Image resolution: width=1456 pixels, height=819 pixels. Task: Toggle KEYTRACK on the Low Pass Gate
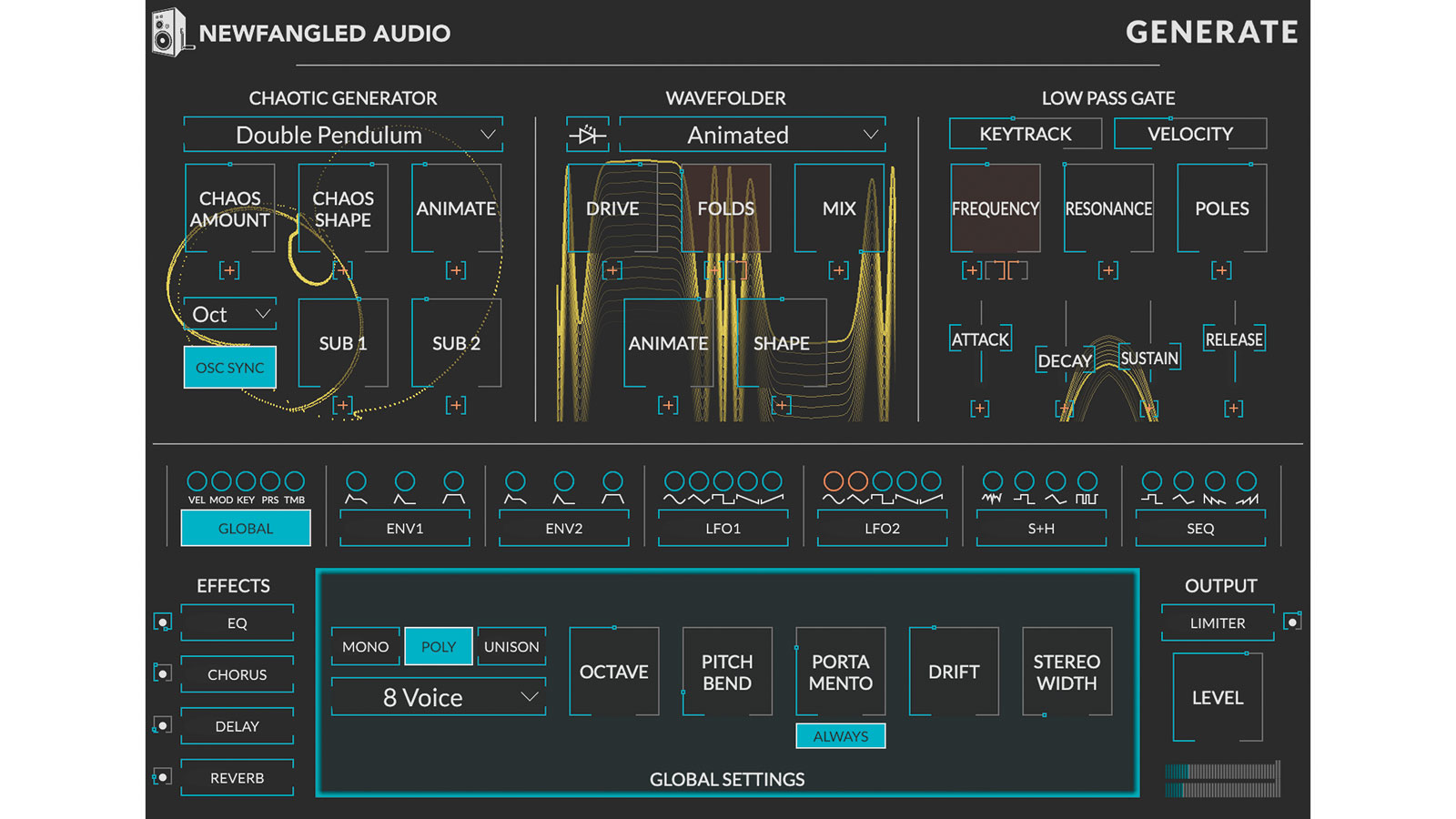(1026, 134)
